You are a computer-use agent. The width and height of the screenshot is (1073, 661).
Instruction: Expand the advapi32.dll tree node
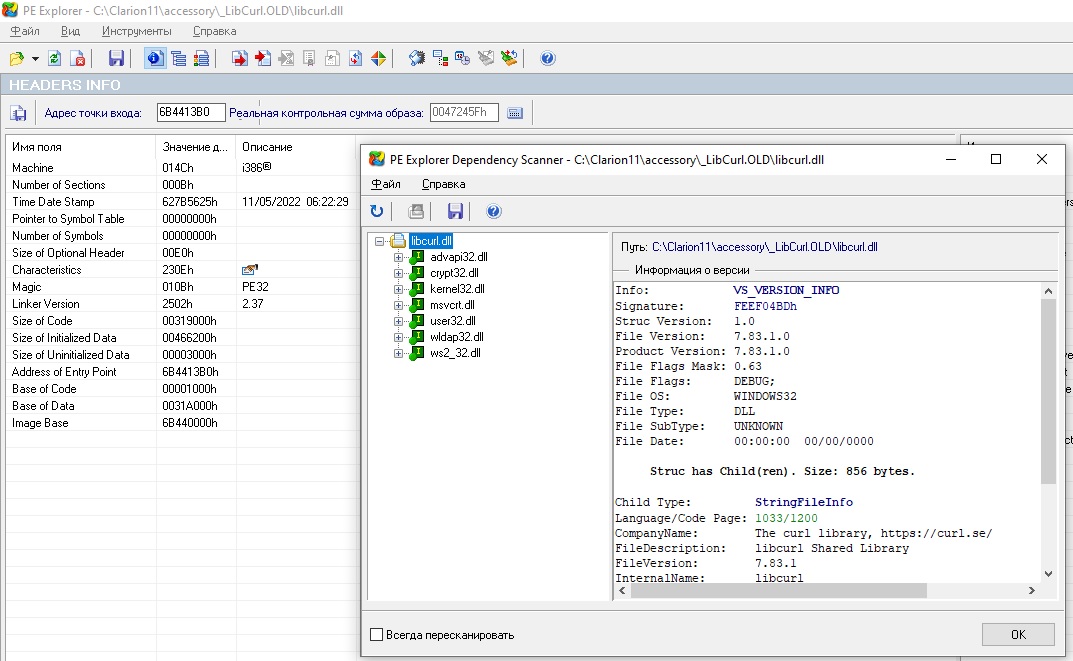click(398, 257)
